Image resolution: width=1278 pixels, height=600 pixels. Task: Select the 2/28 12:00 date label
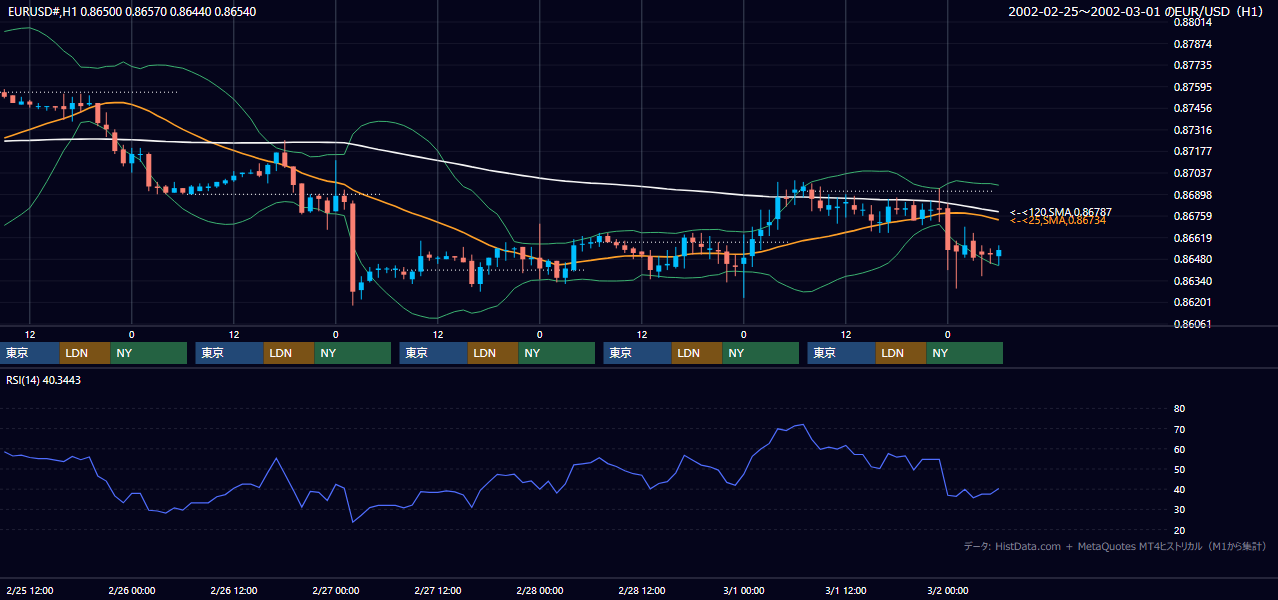(641, 591)
